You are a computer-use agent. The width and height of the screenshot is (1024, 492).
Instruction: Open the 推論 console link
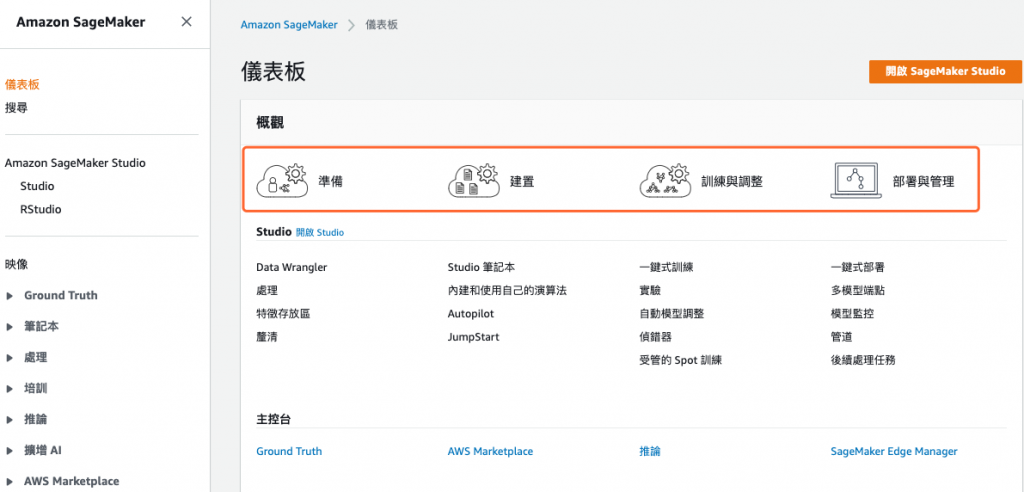[x=651, y=451]
